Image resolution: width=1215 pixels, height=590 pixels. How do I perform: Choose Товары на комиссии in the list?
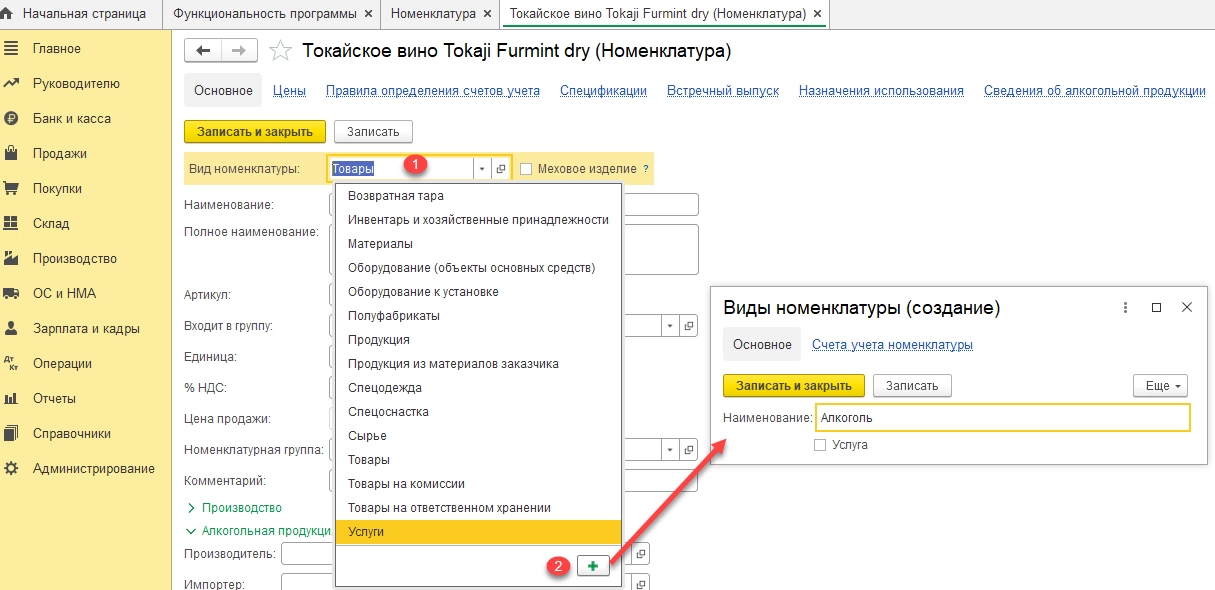coord(478,484)
